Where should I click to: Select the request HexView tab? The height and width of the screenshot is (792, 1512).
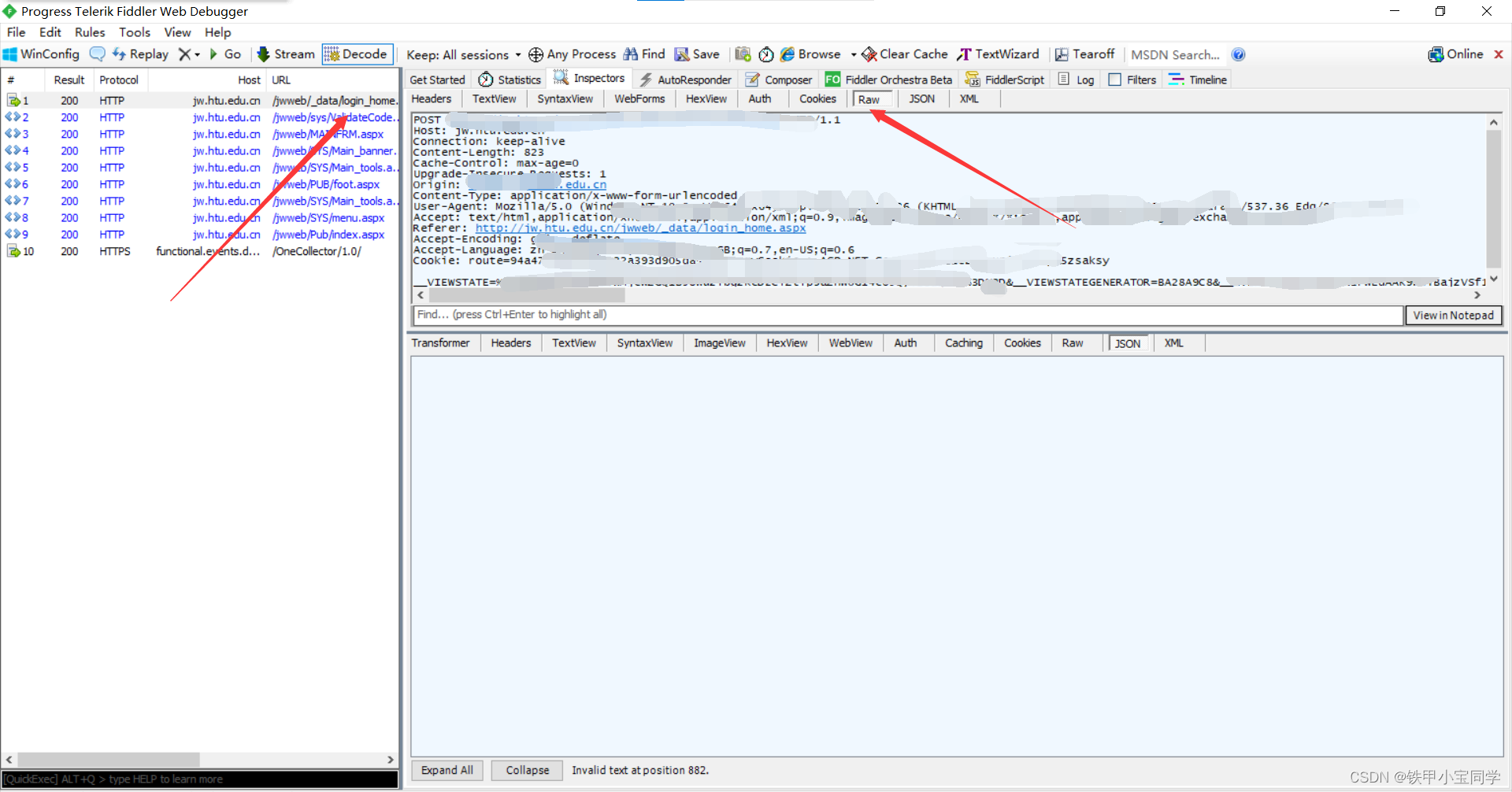706,99
